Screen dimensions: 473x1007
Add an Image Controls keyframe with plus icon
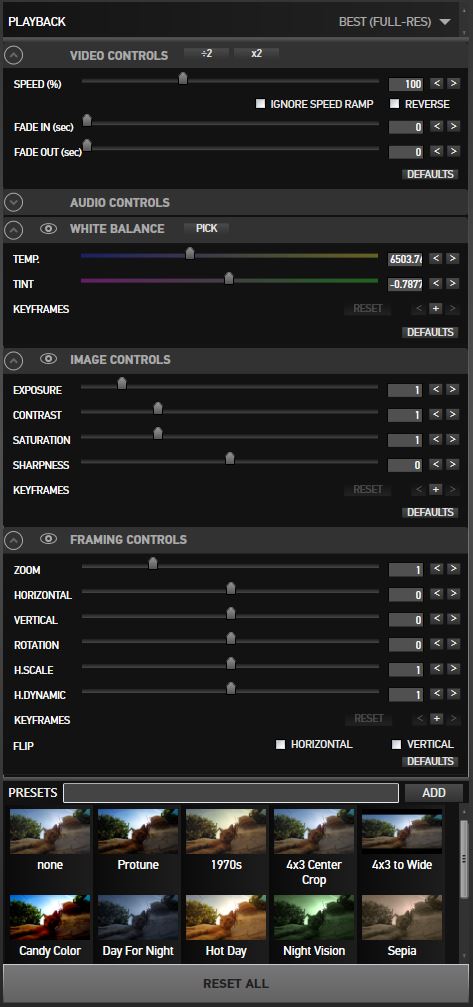(x=436, y=489)
